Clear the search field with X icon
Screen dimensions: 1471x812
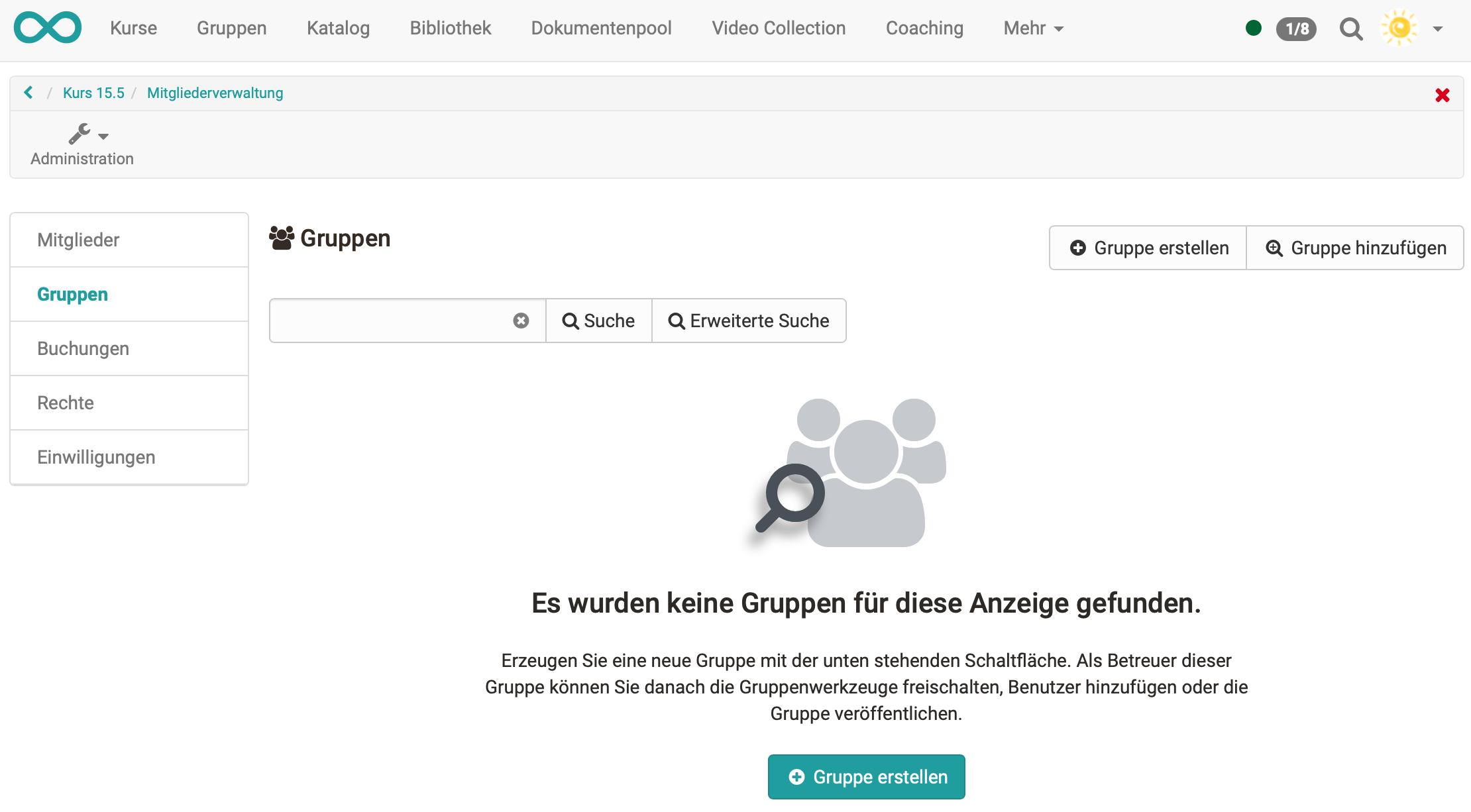521,321
